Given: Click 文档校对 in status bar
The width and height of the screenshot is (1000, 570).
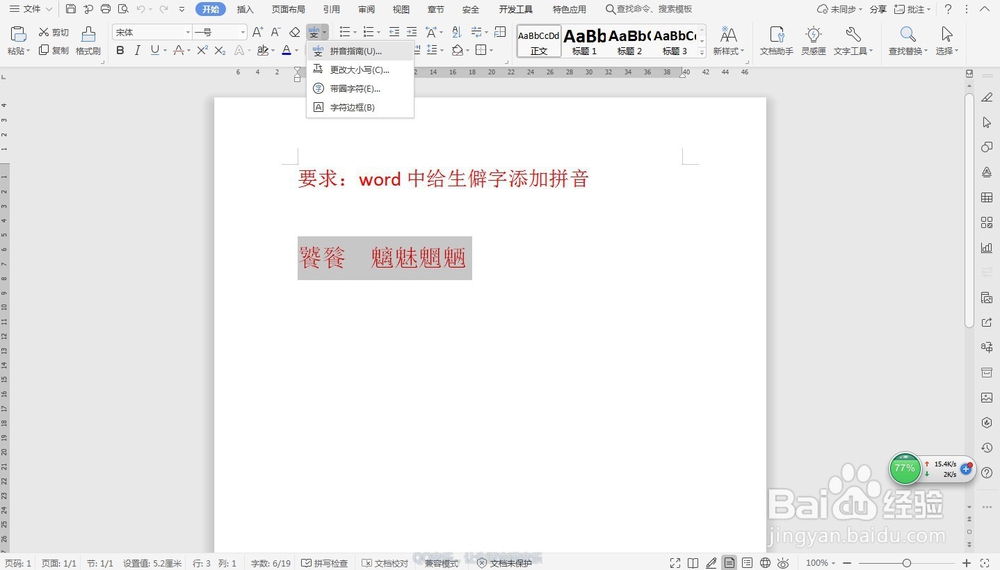Looking at the screenshot, I should pyautogui.click(x=385, y=563).
